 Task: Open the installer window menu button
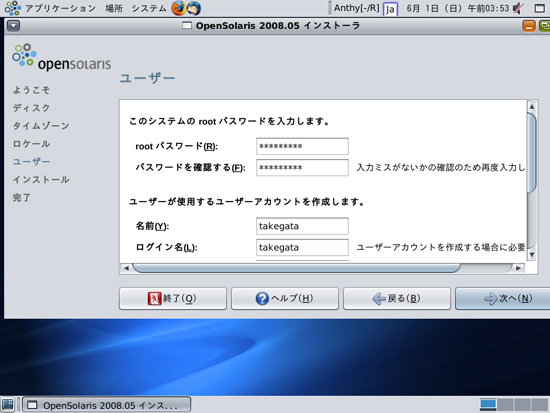(x=13, y=26)
